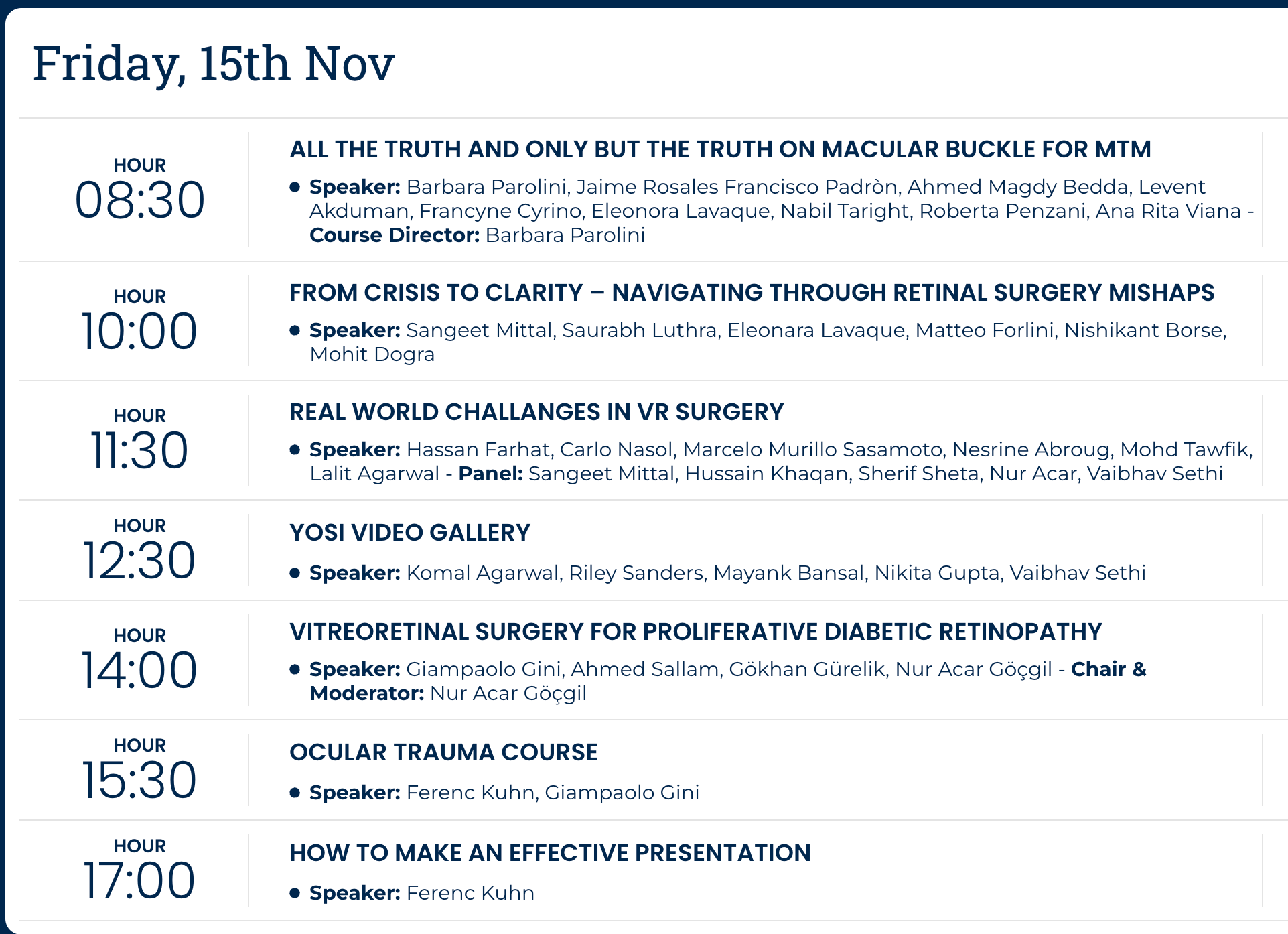Click speaker Ferenc Kuhn under 17:00 session
1288x934 pixels.
pos(470,893)
